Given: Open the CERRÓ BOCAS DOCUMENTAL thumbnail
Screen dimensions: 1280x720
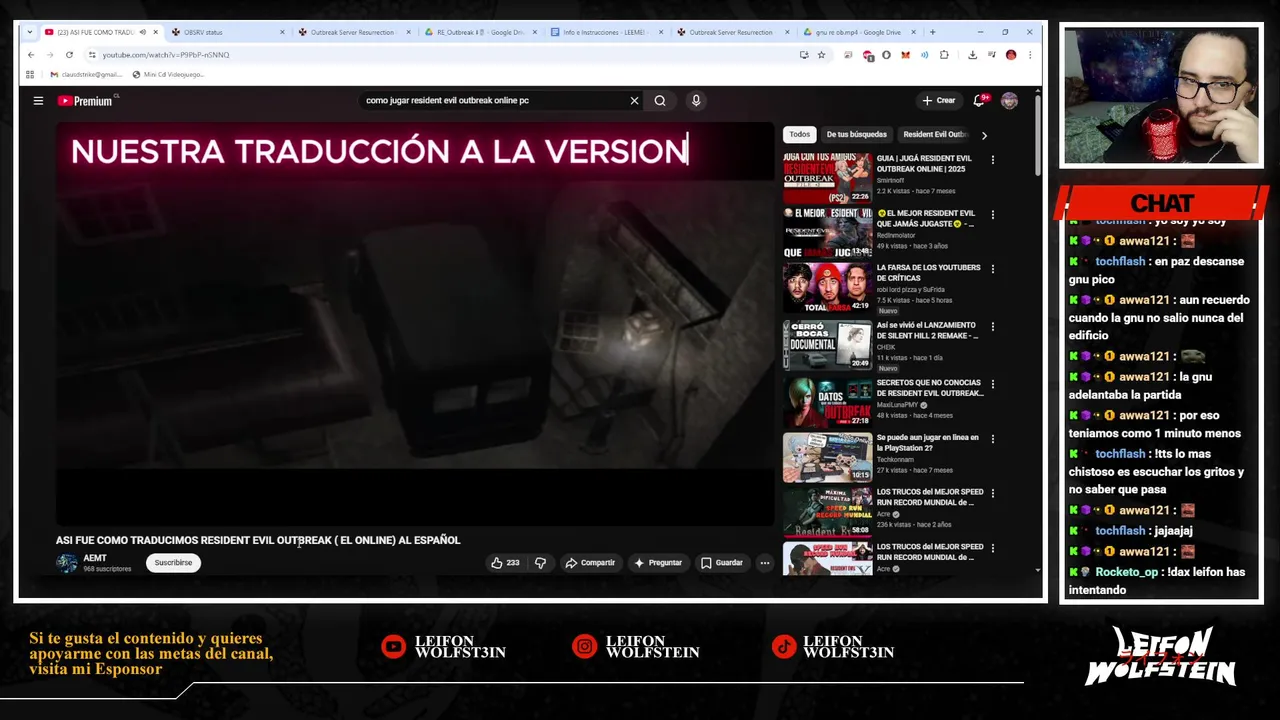Looking at the screenshot, I should pyautogui.click(x=827, y=345).
